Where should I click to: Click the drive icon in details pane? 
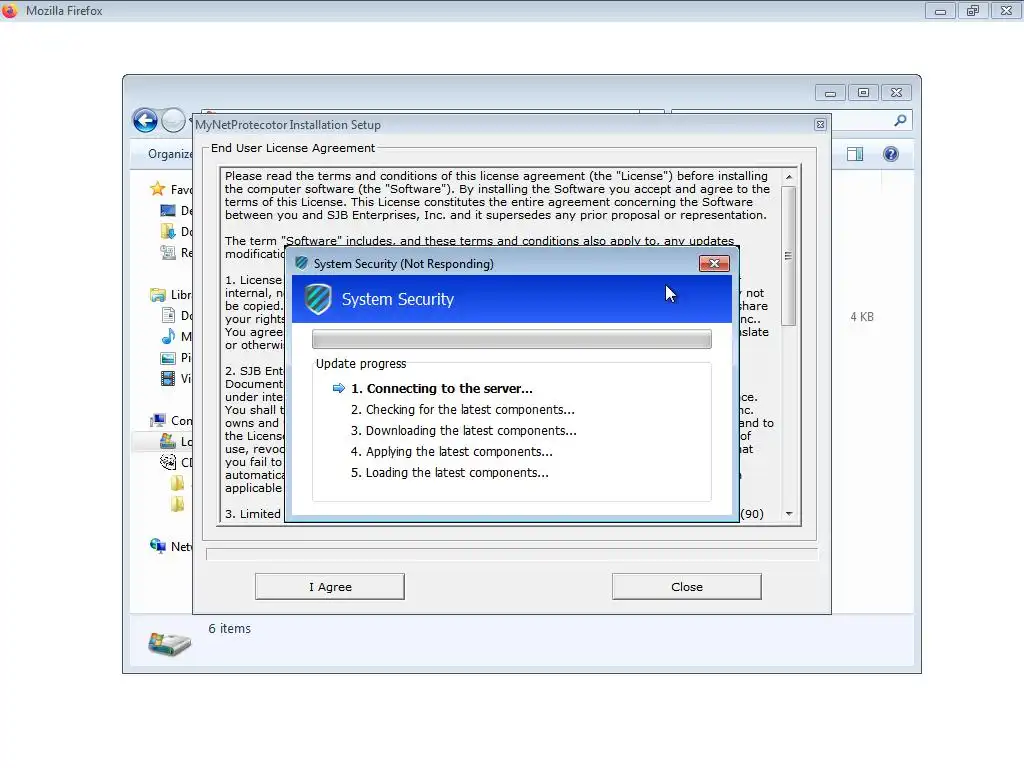[x=169, y=643]
